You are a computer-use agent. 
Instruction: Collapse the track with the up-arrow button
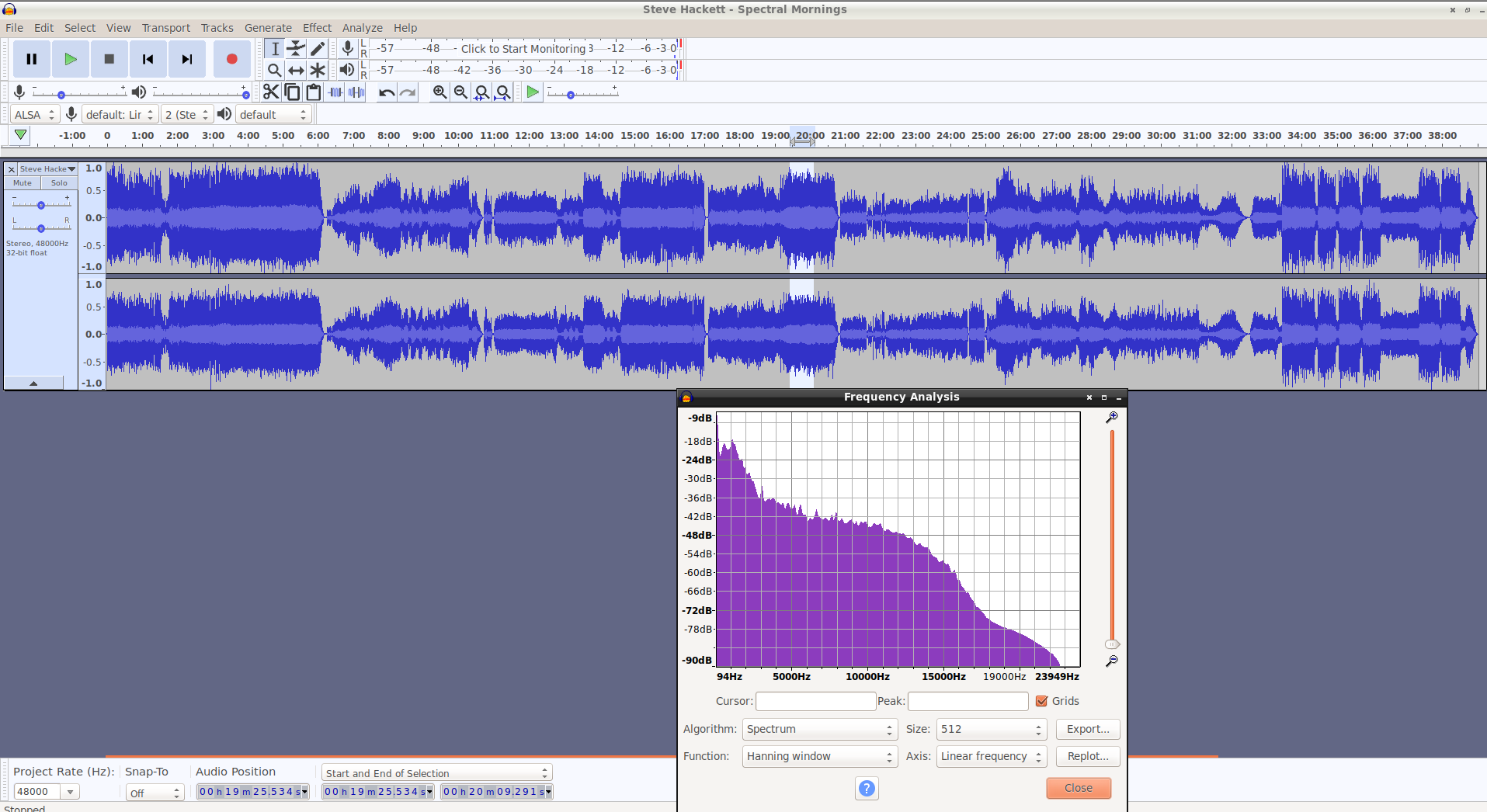pyautogui.click(x=33, y=383)
